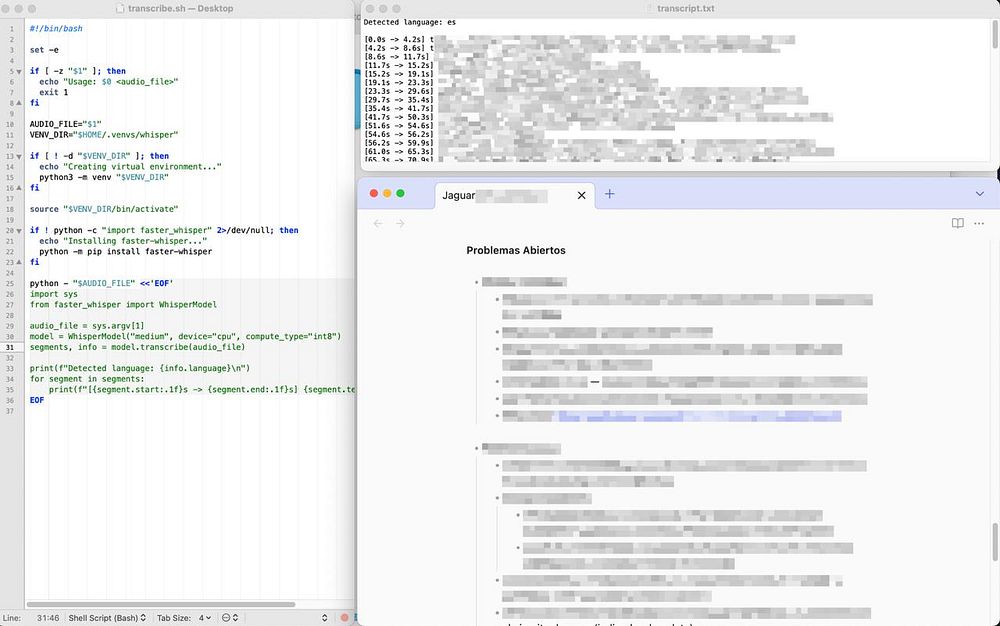The image size is (1000, 626).
Task: Toggle the reader view book icon
Action: [x=957, y=223]
